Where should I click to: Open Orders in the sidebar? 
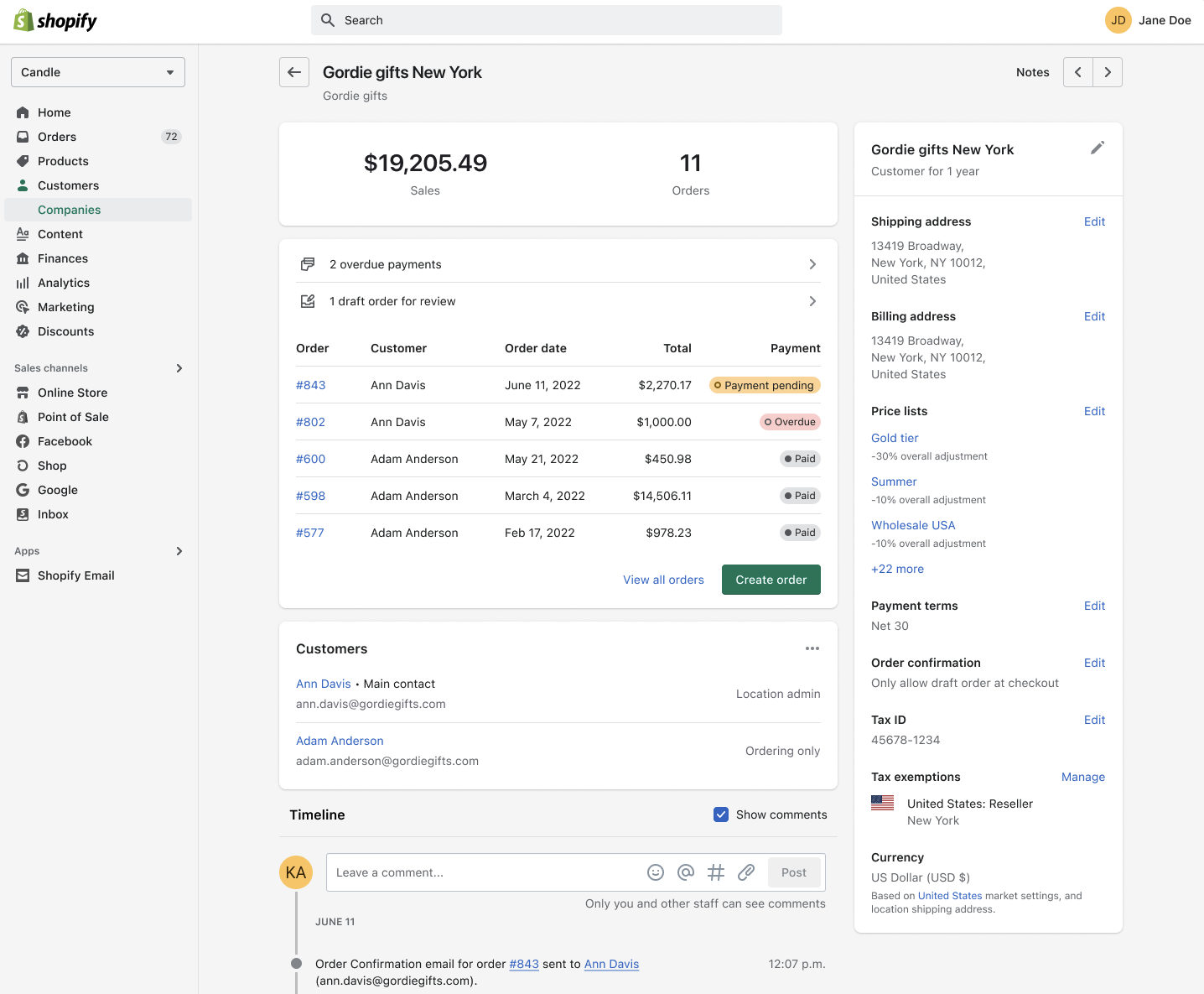click(57, 137)
